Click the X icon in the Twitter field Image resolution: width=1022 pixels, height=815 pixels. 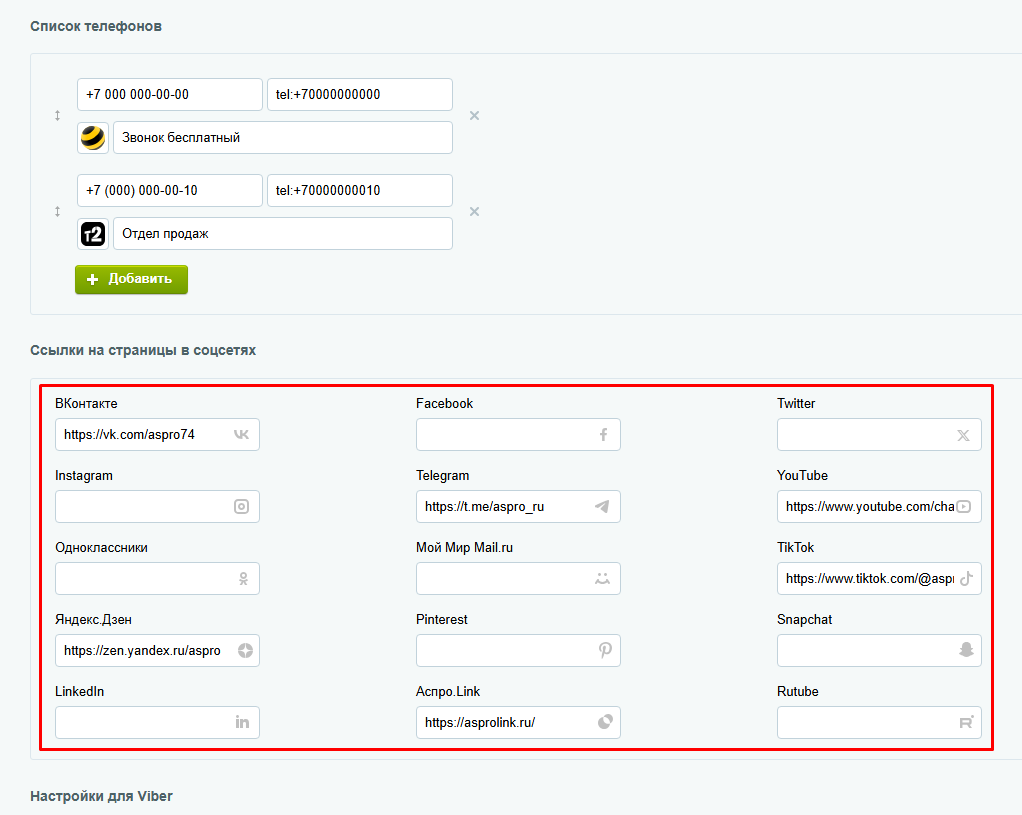click(x=963, y=436)
